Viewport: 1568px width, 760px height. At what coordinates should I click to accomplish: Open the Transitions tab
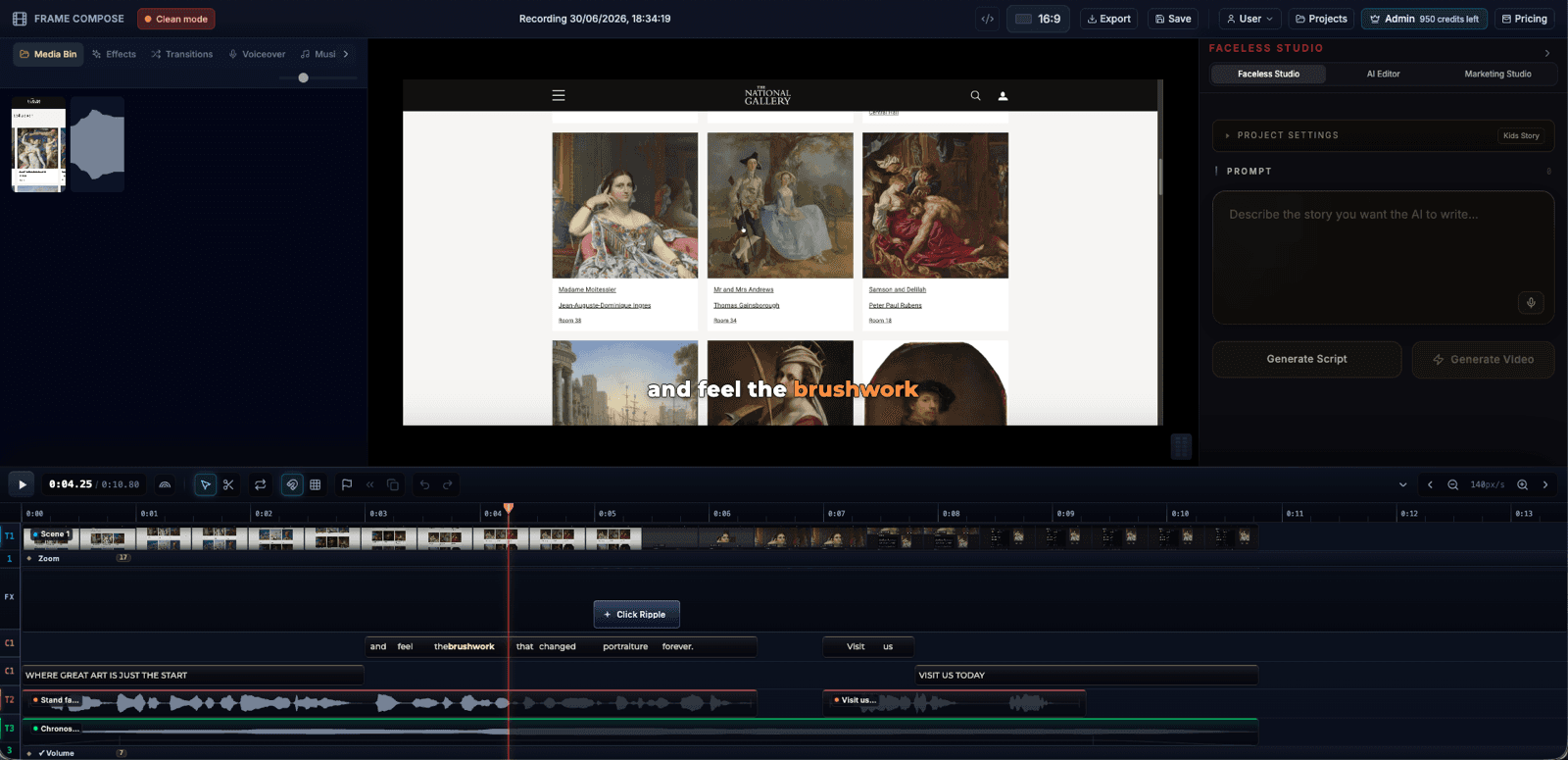182,54
